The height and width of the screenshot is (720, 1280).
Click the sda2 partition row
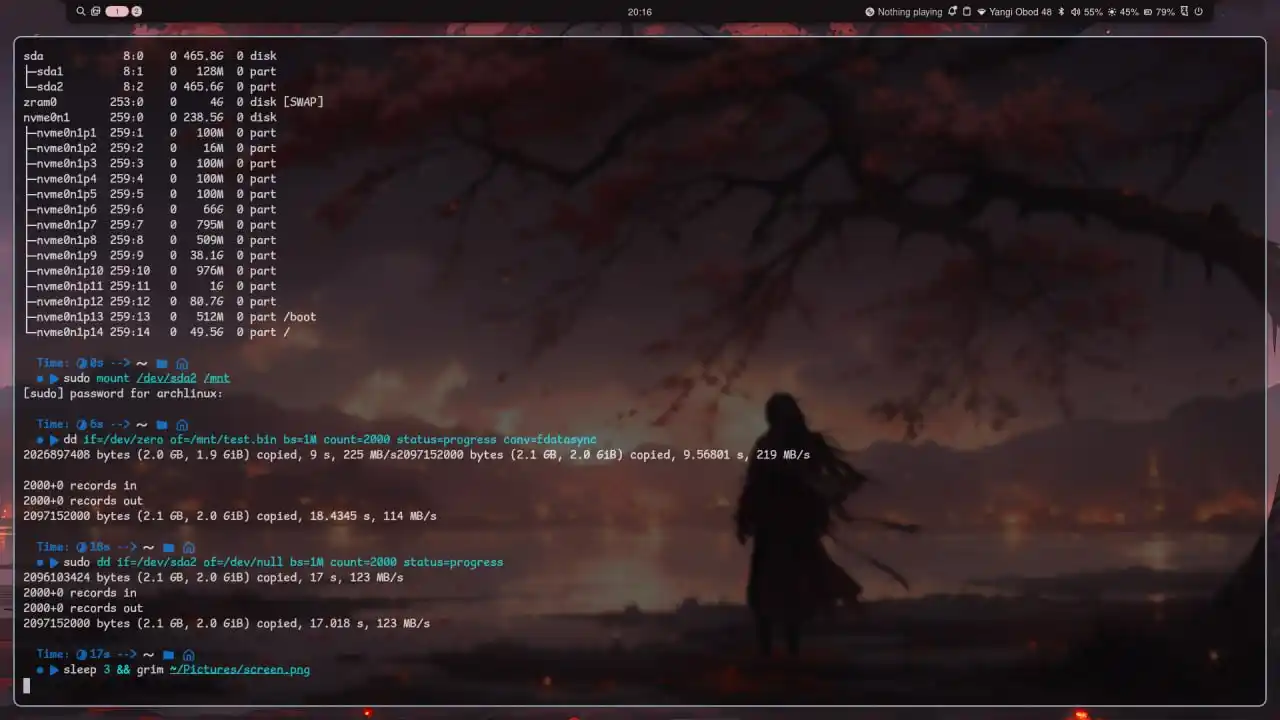[x=150, y=87]
